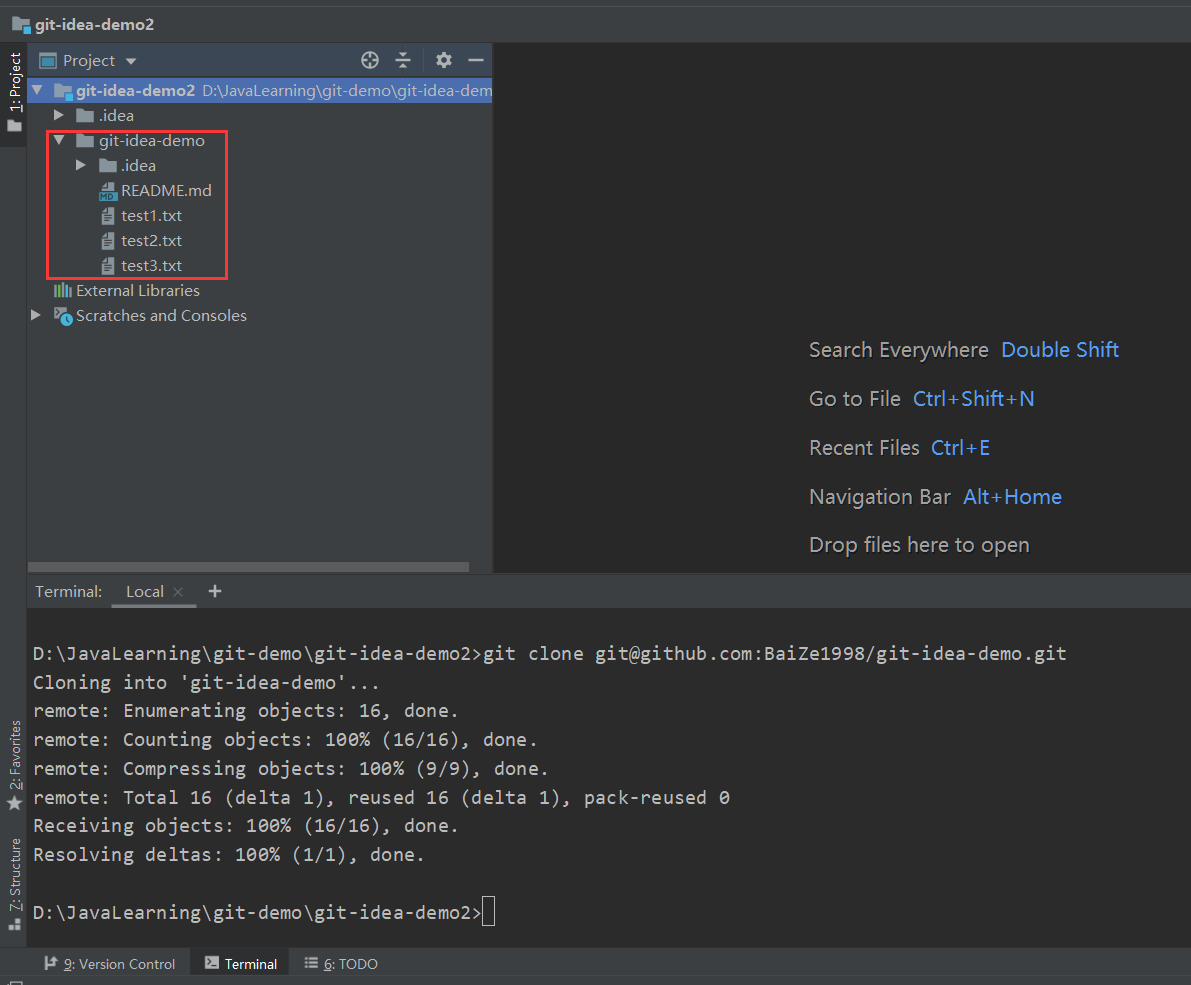Viewport: 1191px width, 985px height.
Task: Close the Local terminal tab
Action: [x=178, y=592]
